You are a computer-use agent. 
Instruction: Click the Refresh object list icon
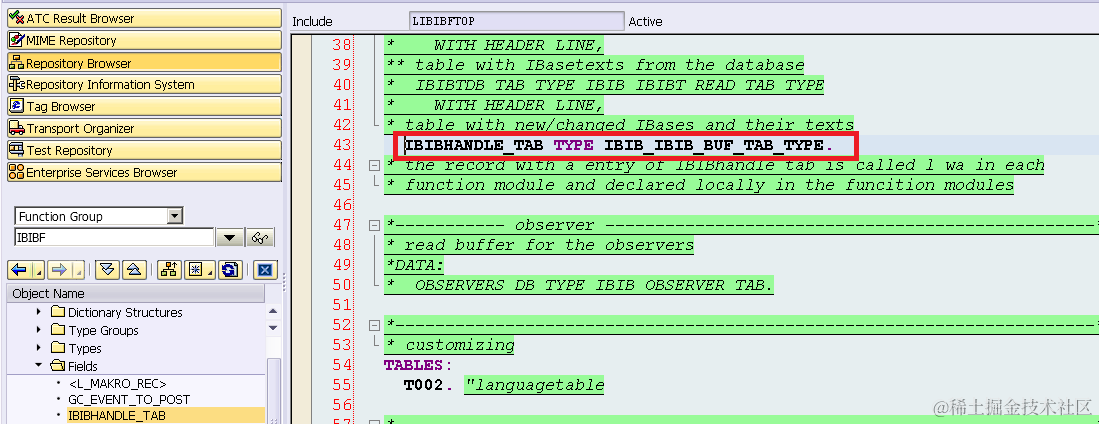[229, 270]
